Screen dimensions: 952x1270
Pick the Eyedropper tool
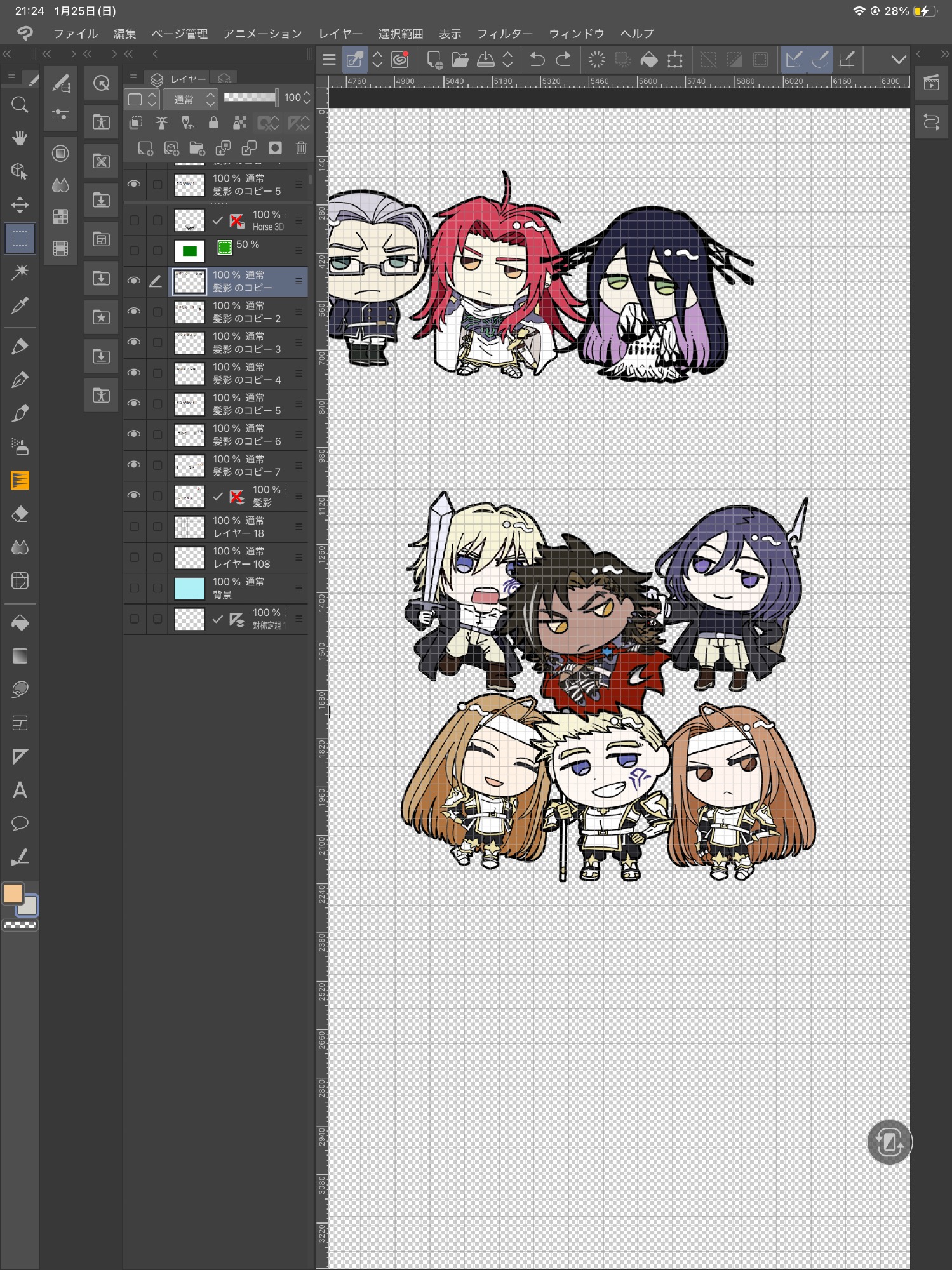[20, 306]
